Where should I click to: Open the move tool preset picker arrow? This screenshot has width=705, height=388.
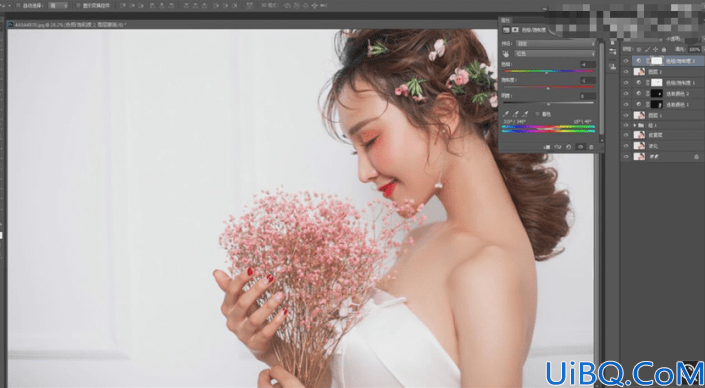(9, 5)
